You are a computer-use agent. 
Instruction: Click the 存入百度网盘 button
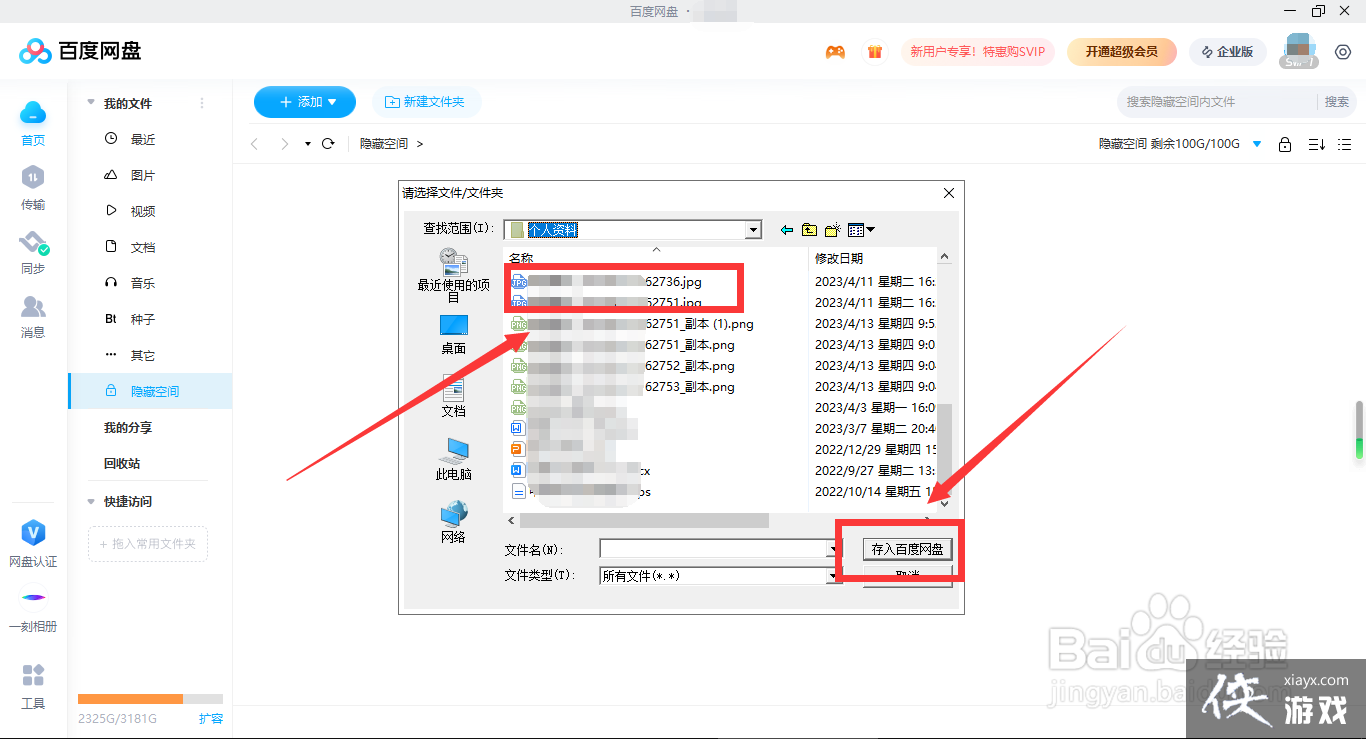pyautogui.click(x=907, y=549)
